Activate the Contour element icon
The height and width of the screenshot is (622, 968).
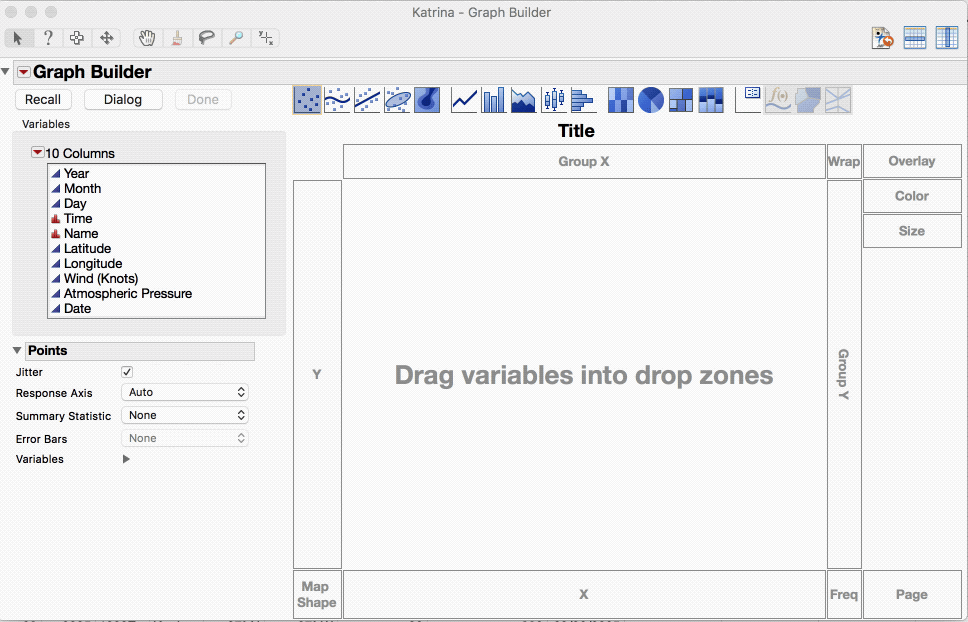click(x=427, y=99)
